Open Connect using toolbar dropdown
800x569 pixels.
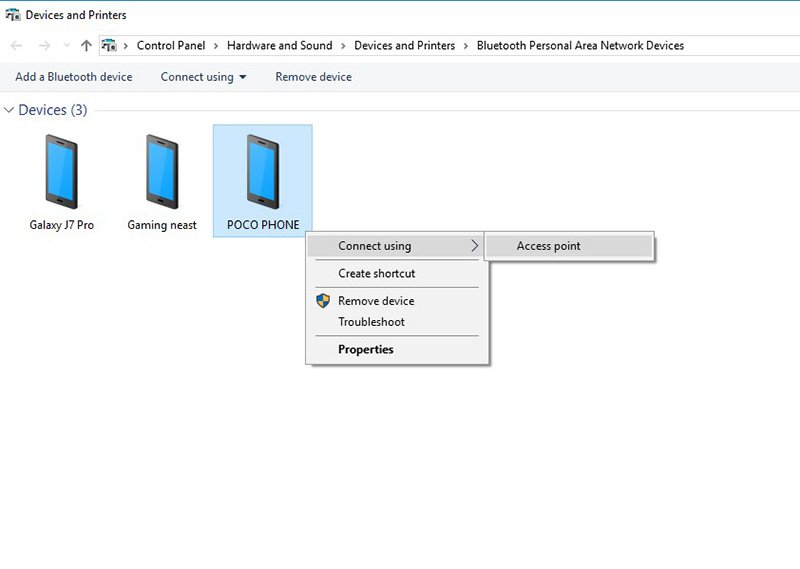203,77
